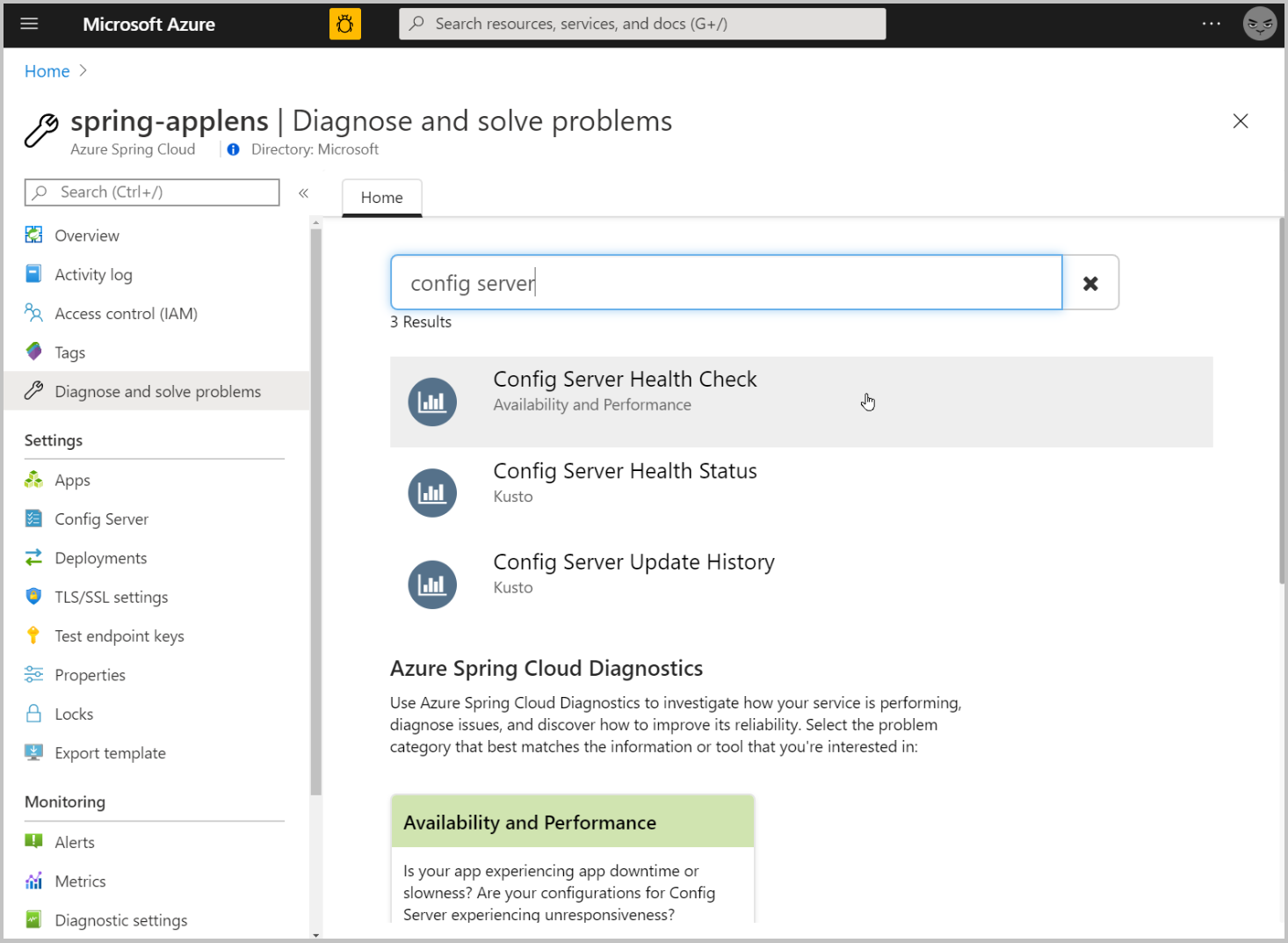Open the user account avatar
Screen dimensions: 1288x943
pyautogui.click(x=1260, y=24)
